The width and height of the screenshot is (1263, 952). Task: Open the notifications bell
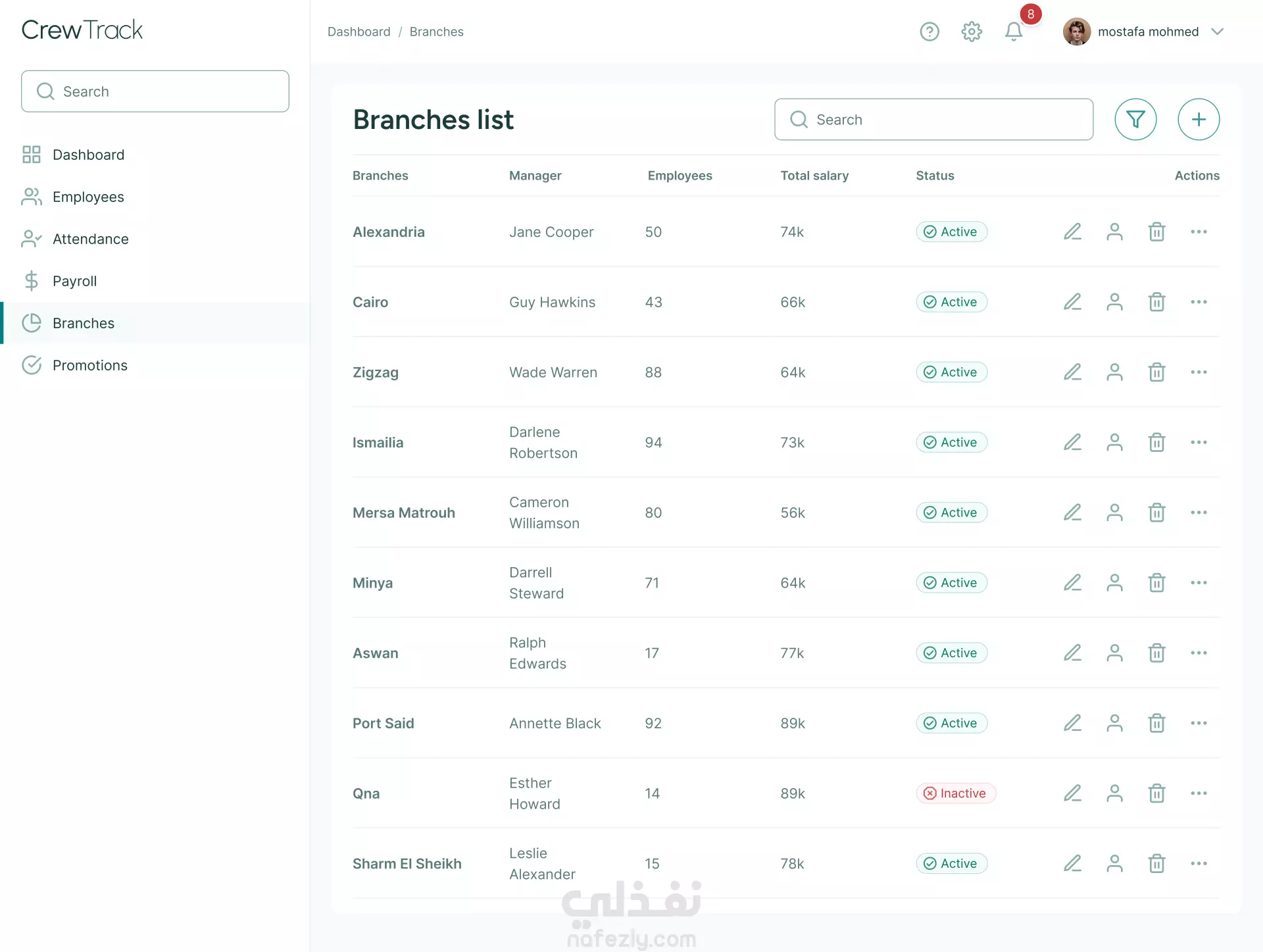[x=1014, y=31]
